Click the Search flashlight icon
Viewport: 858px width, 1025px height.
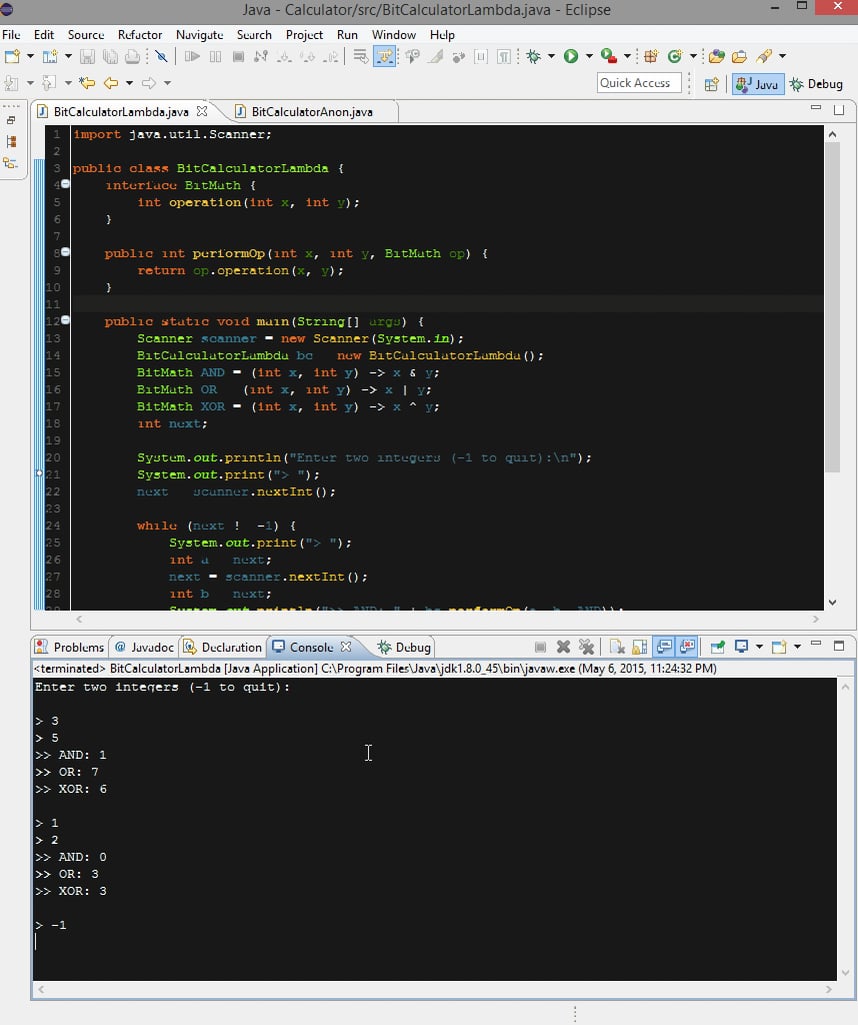point(764,57)
